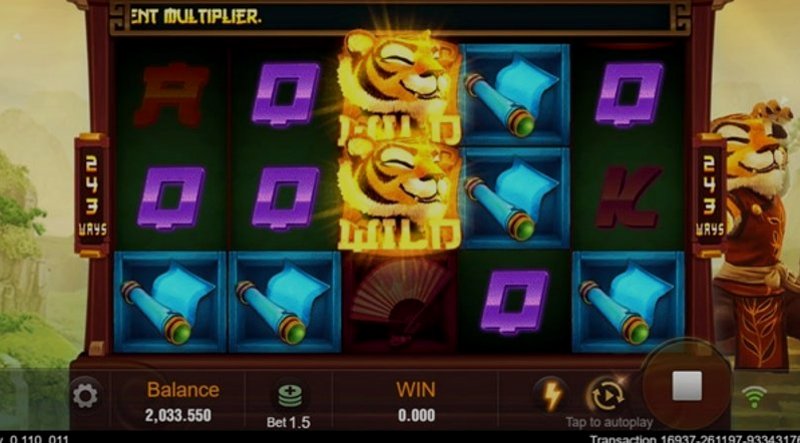Click the red A symbol on first reel
Screen dimensions: 800x443
pyautogui.click(x=170, y=95)
